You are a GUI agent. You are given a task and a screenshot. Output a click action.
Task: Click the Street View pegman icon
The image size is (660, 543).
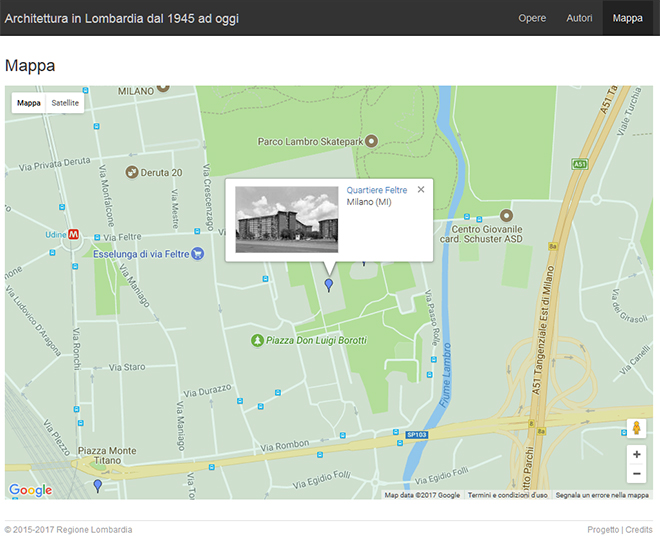pyautogui.click(x=636, y=428)
